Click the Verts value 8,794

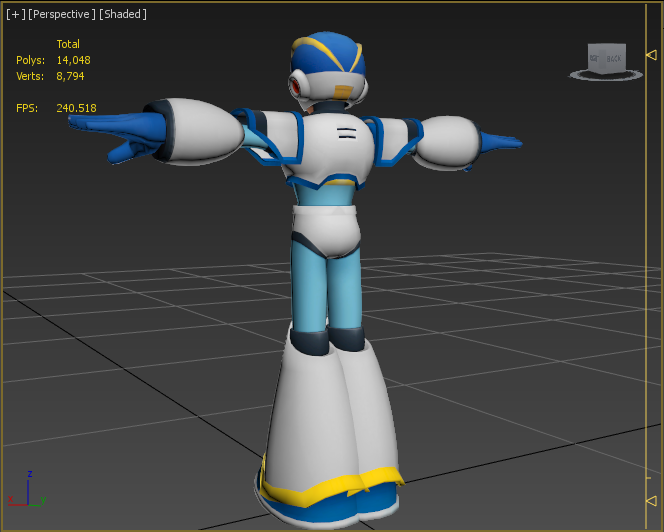[x=70, y=76]
